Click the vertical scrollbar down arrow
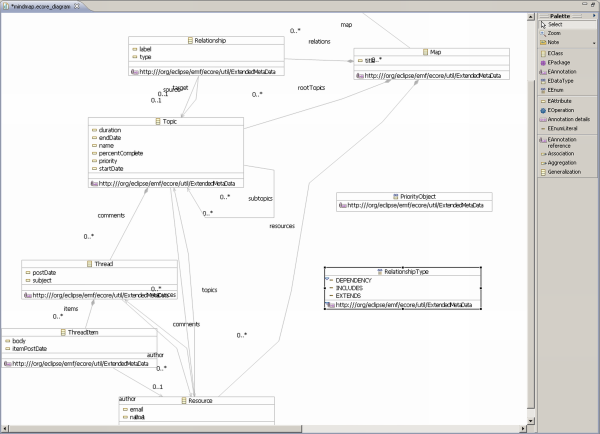 coord(531,421)
